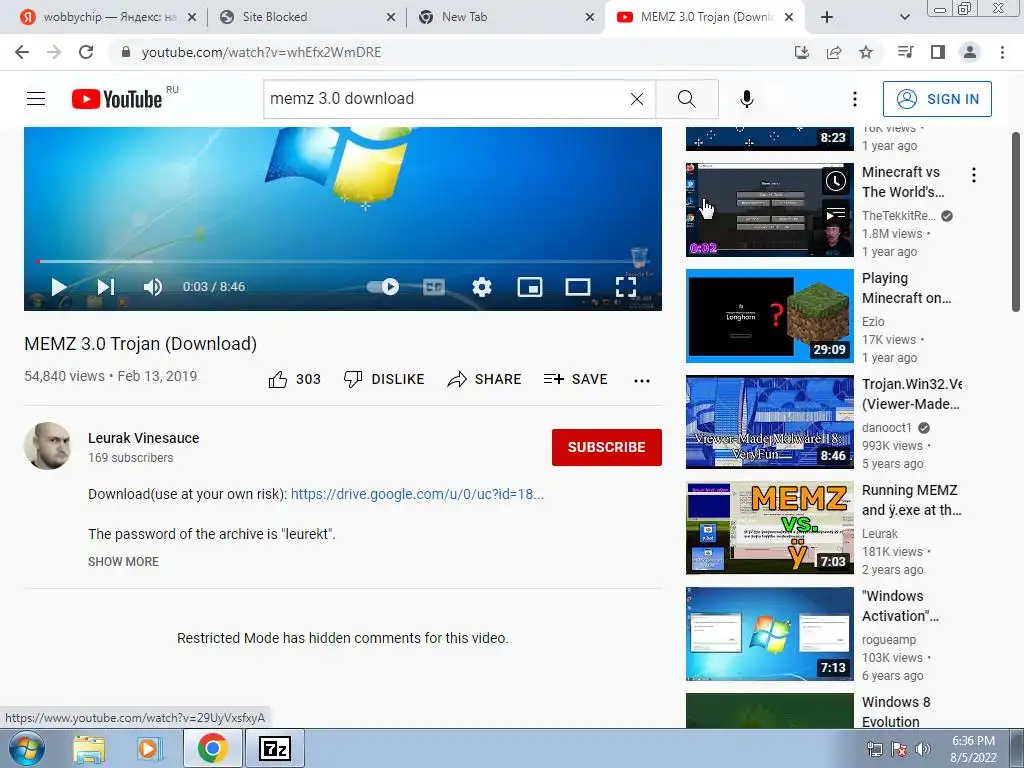Screen dimensions: 1024x768
Task: Search with voice microphone icon
Action: coord(747,99)
